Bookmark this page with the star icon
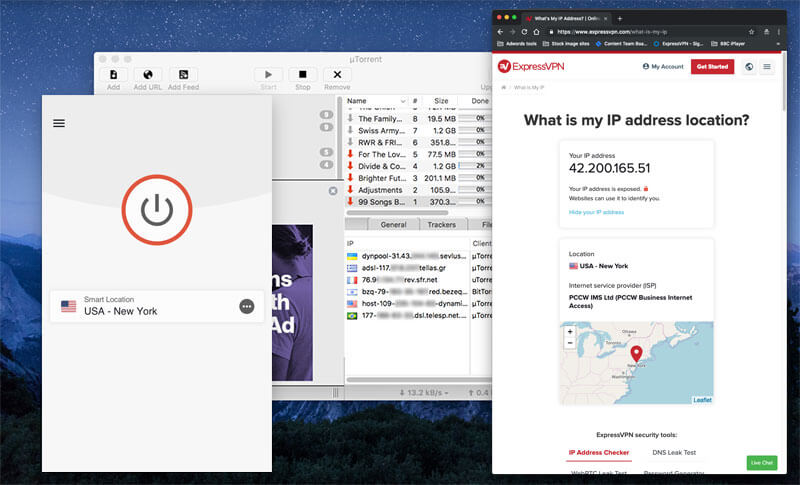 click(752, 32)
